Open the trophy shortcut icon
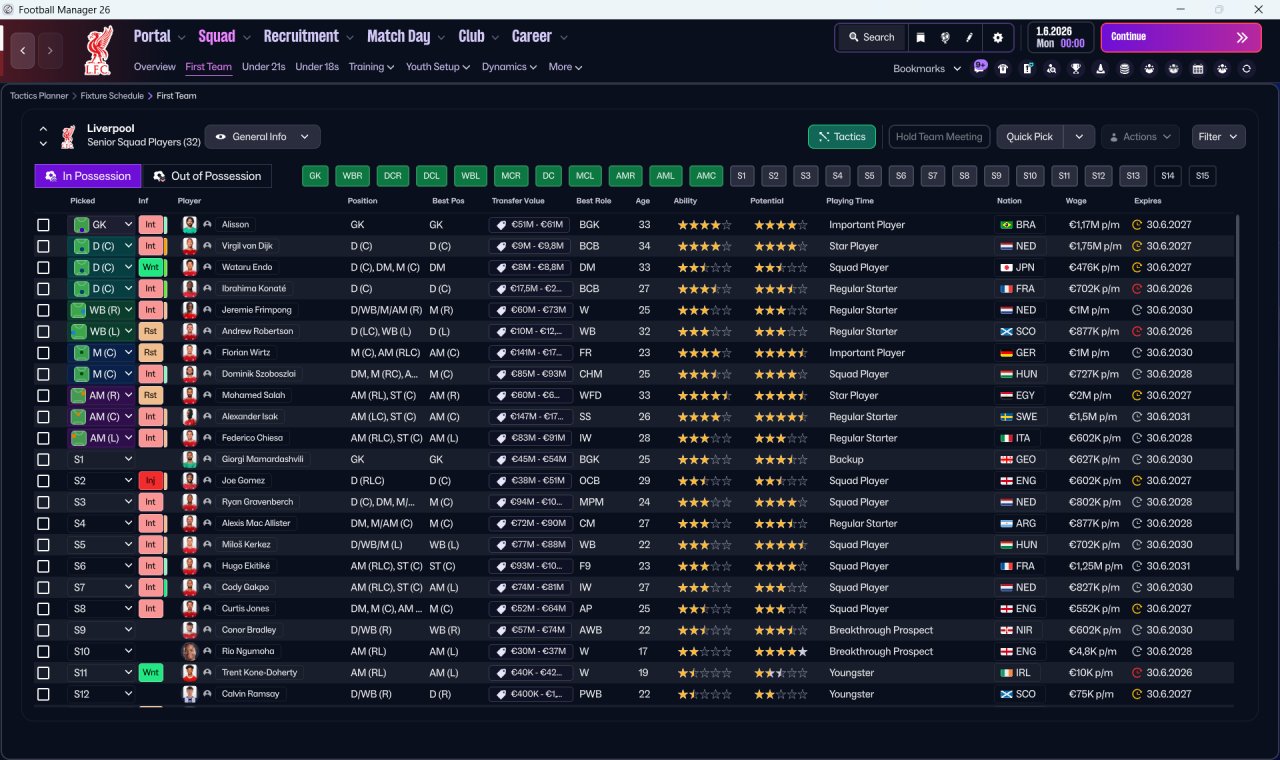The width and height of the screenshot is (1280, 760). coord(1076,69)
